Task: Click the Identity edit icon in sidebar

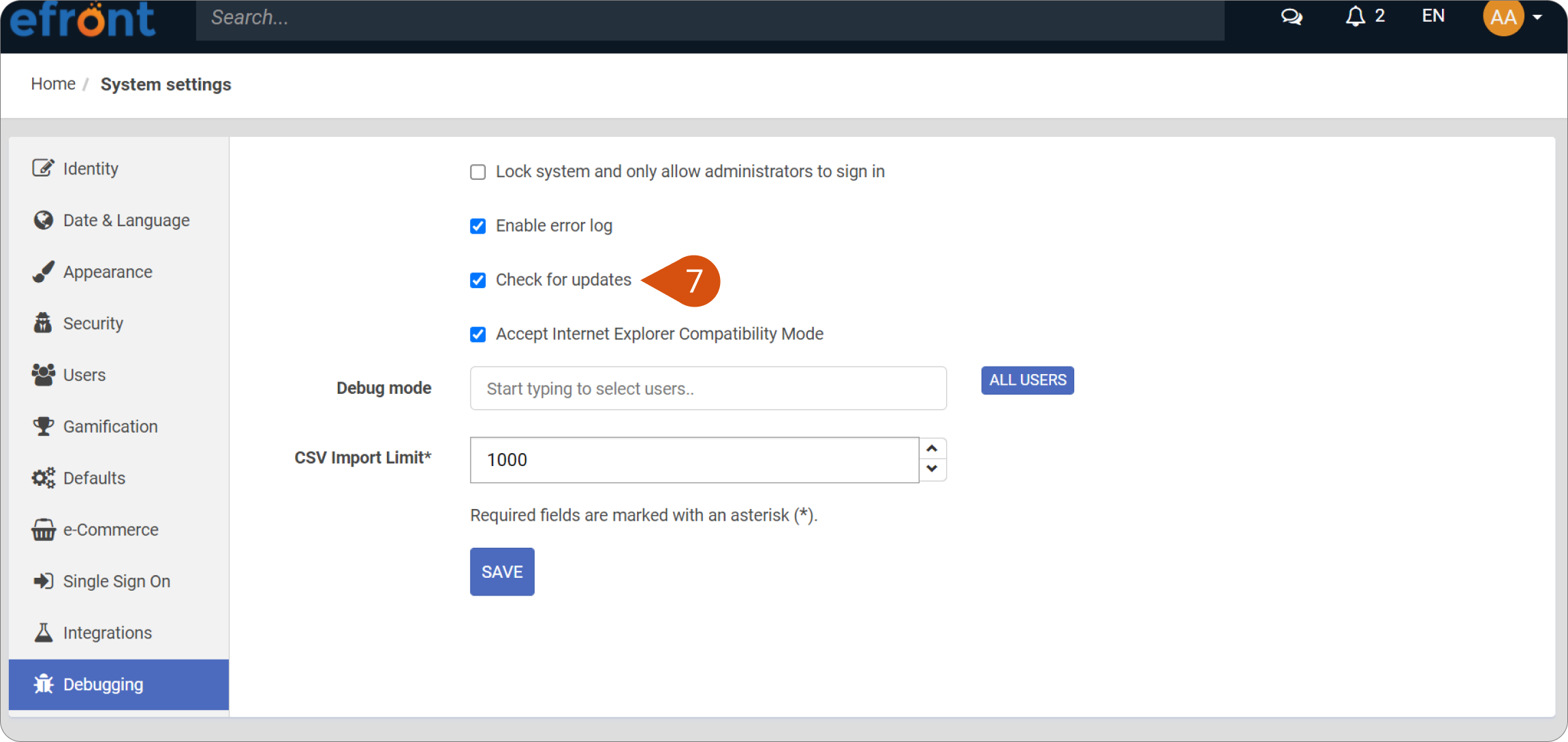Action: pyautogui.click(x=43, y=168)
